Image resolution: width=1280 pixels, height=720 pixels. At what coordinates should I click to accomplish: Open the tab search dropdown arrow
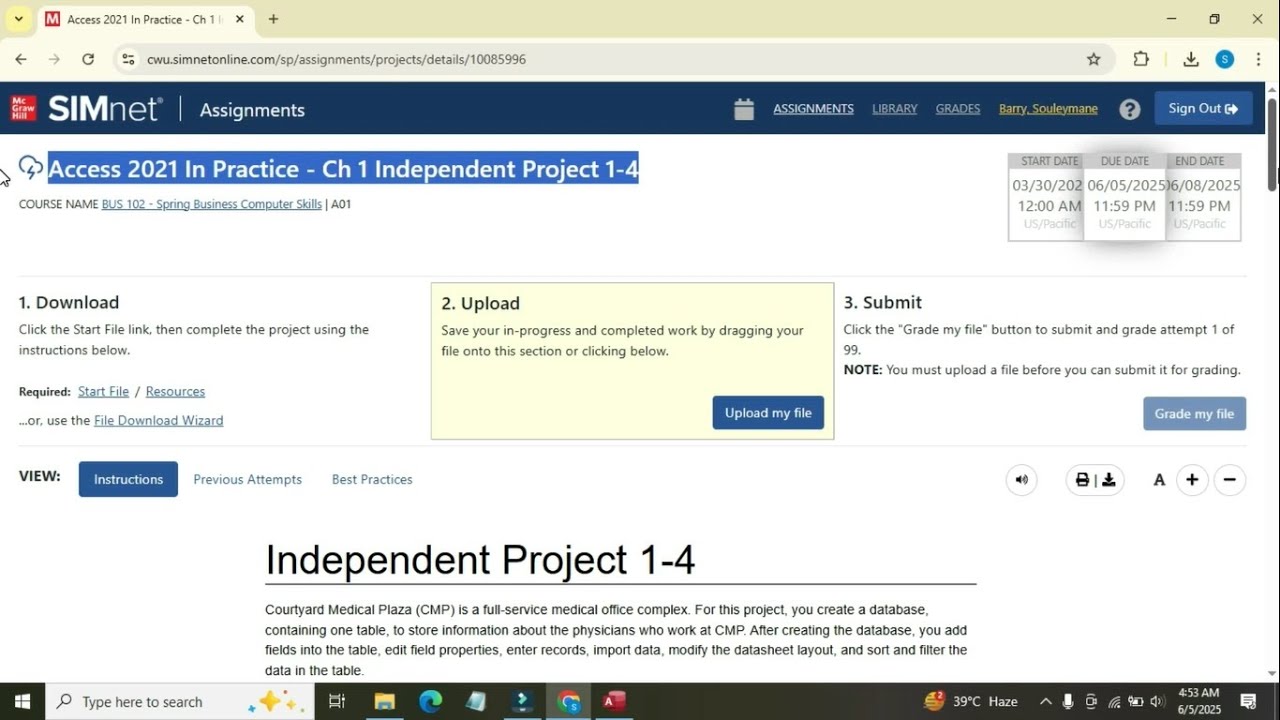click(18, 19)
